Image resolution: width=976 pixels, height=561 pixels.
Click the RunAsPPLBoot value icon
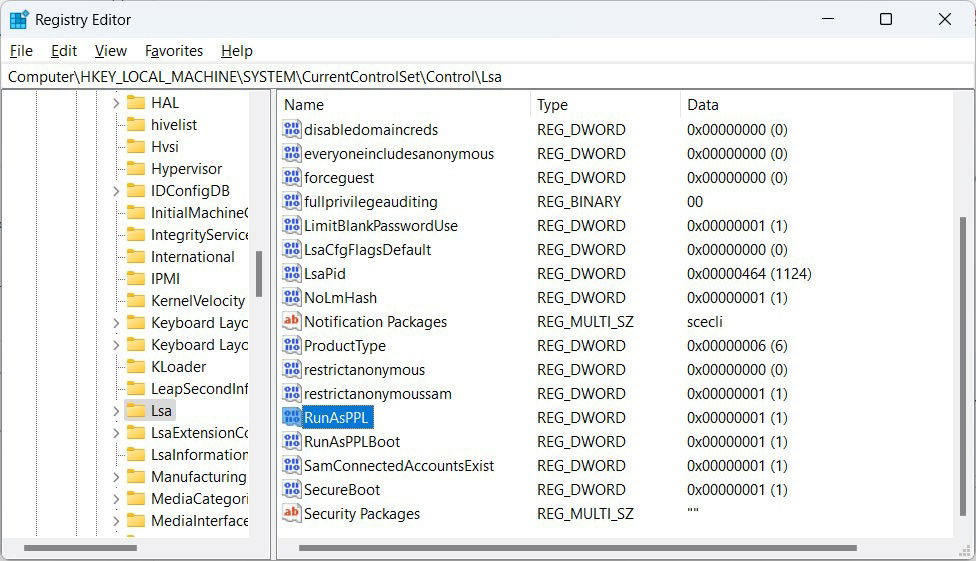pyautogui.click(x=291, y=441)
